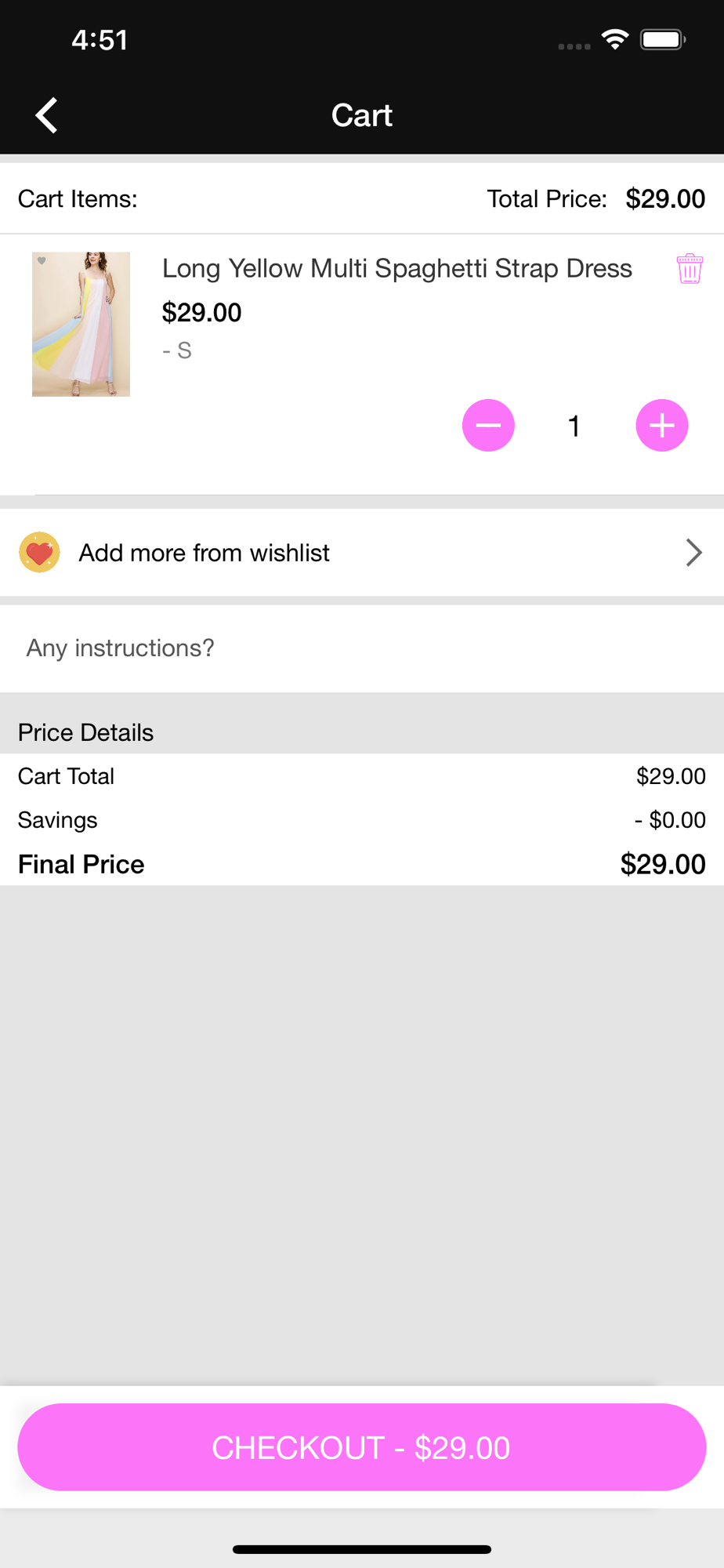Expand wishlist via right chevron
724x1568 pixels.
tap(693, 553)
